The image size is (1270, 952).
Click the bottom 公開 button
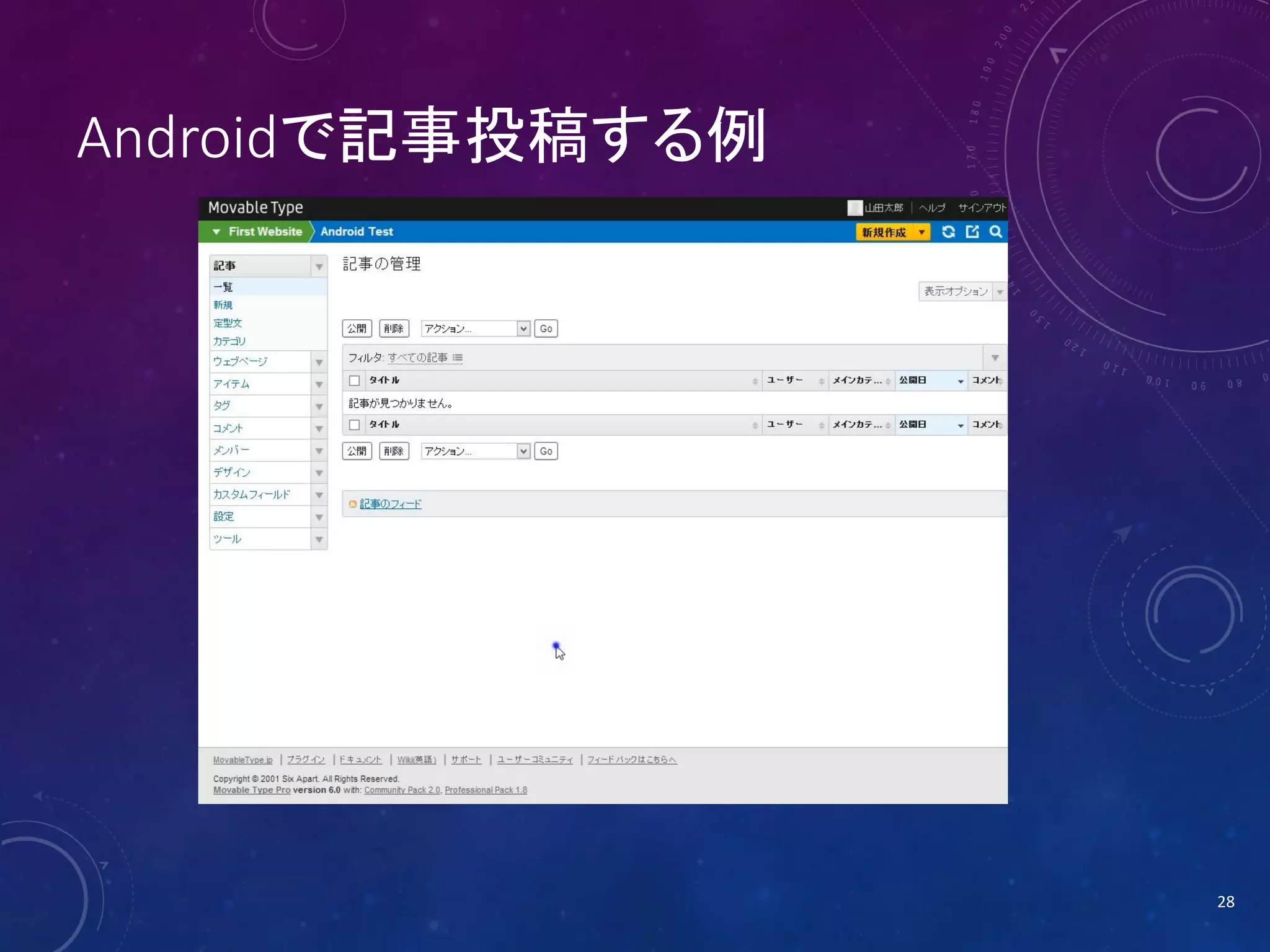click(357, 451)
